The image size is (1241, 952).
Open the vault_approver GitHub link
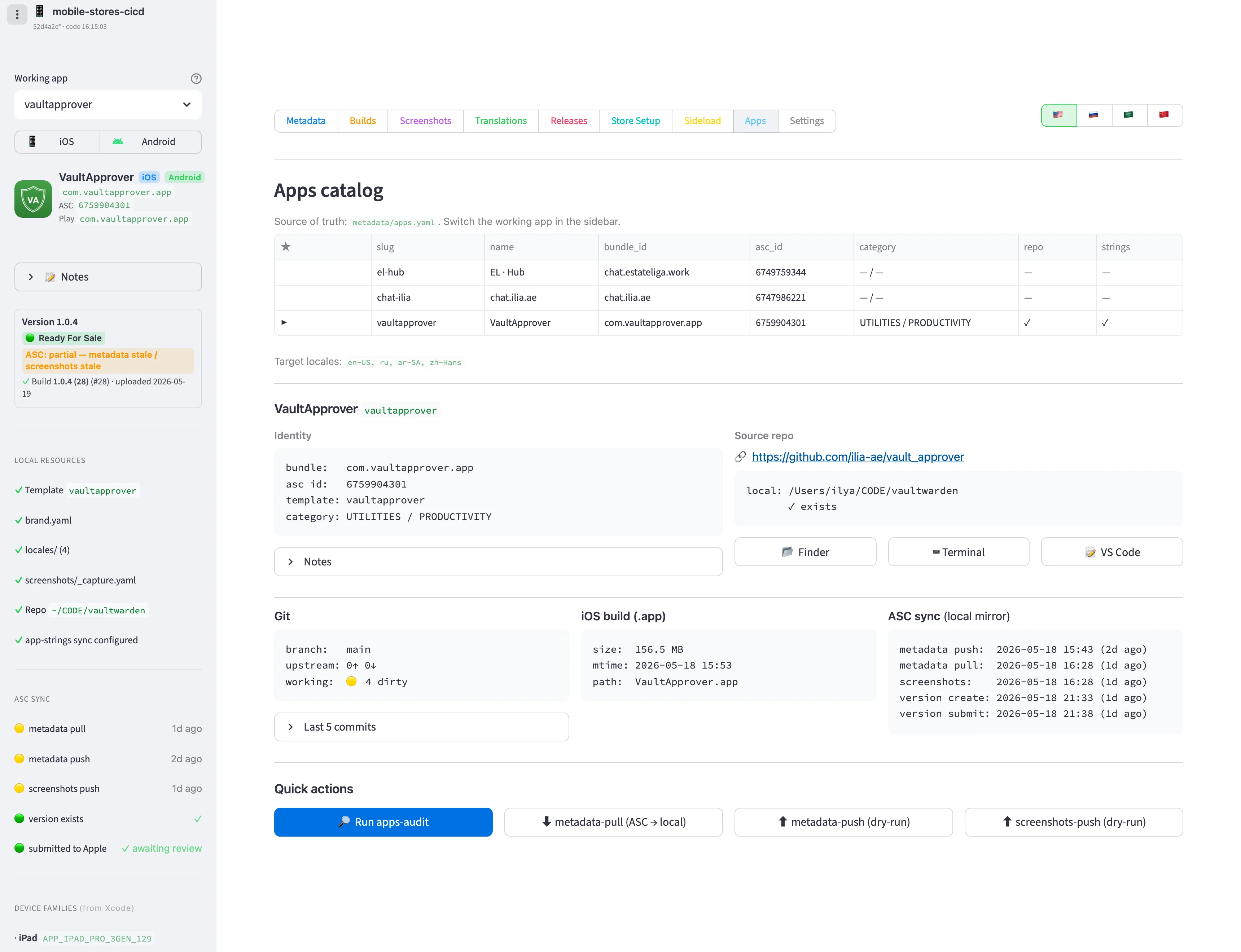(x=857, y=457)
